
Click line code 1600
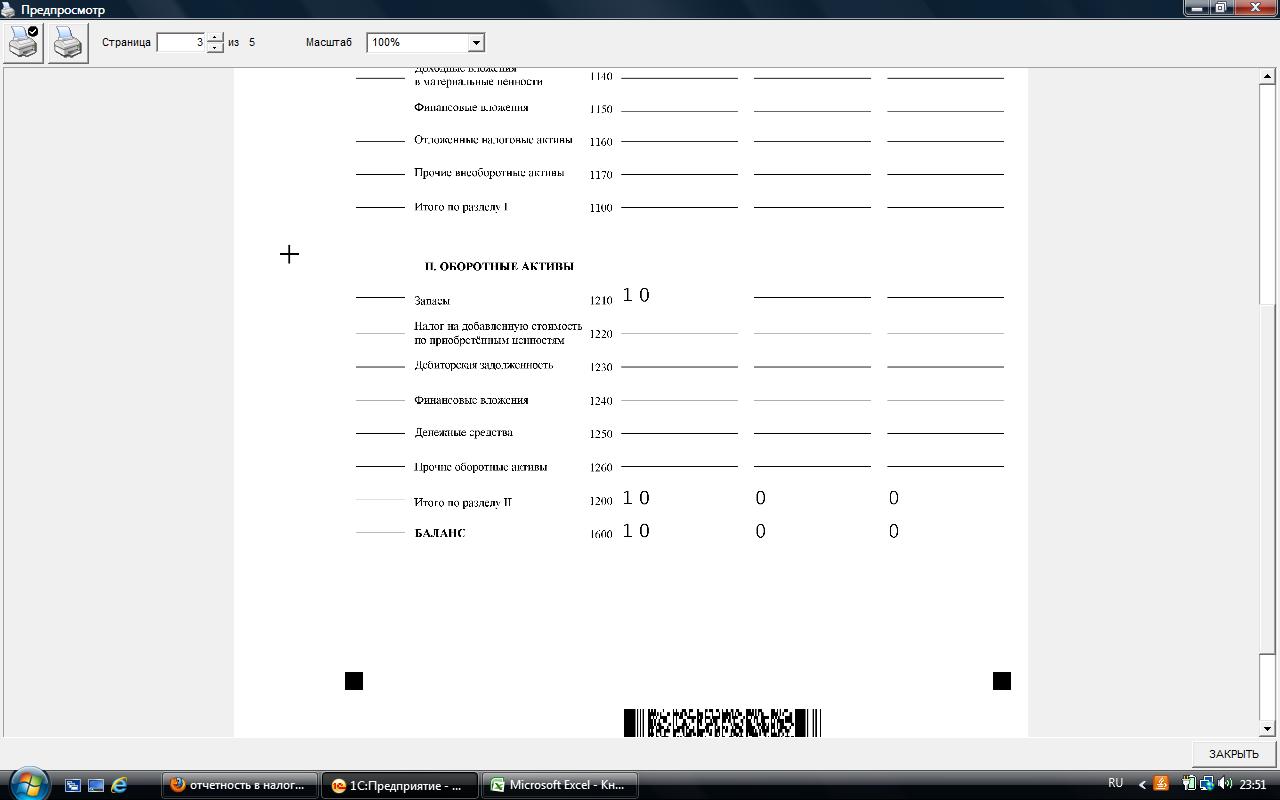click(601, 534)
